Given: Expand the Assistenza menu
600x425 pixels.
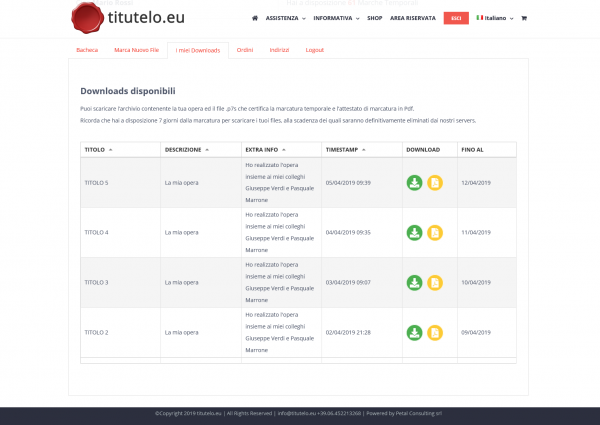Looking at the screenshot, I should [x=285, y=18].
